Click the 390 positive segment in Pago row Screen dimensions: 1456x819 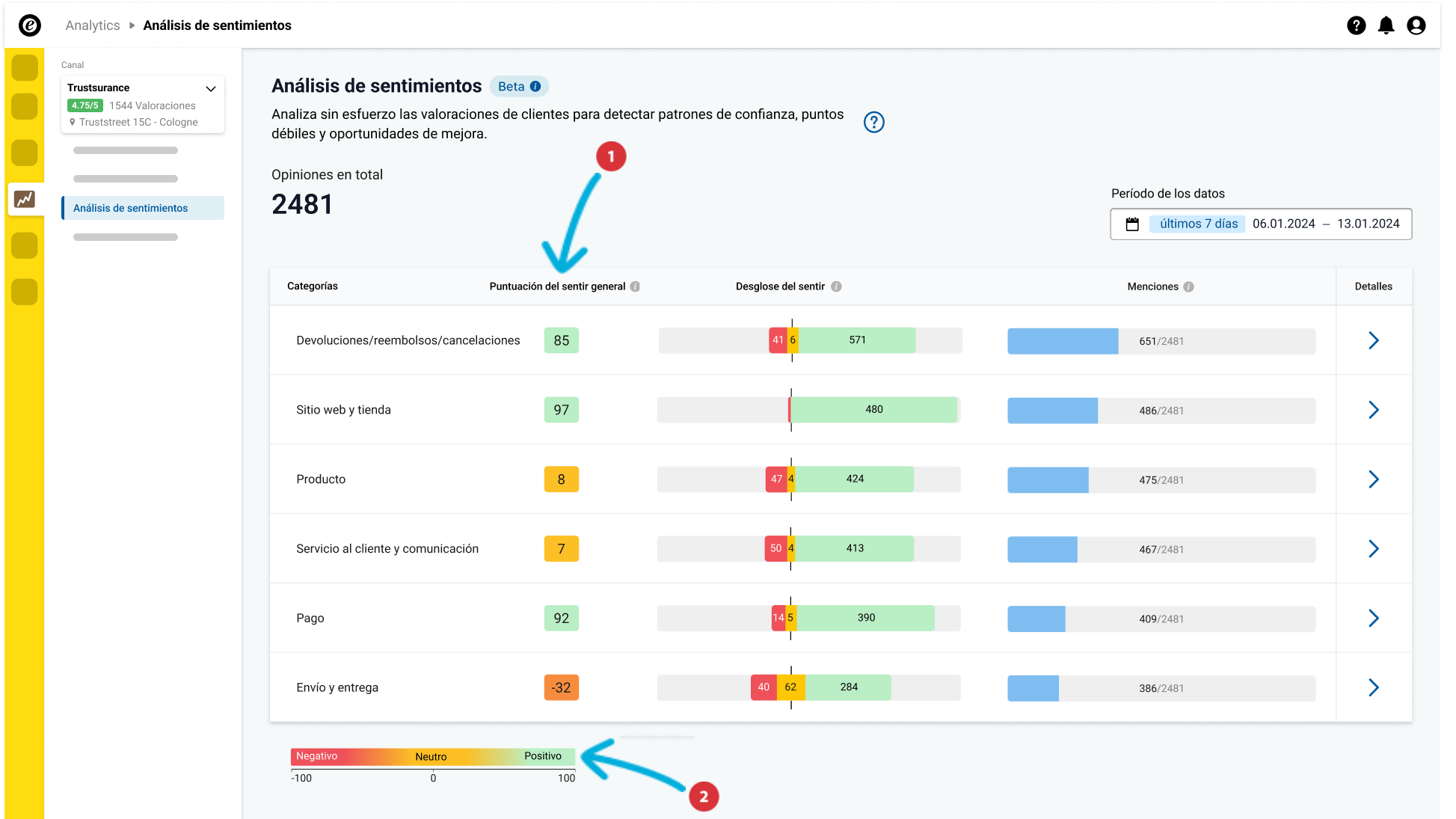click(x=865, y=618)
